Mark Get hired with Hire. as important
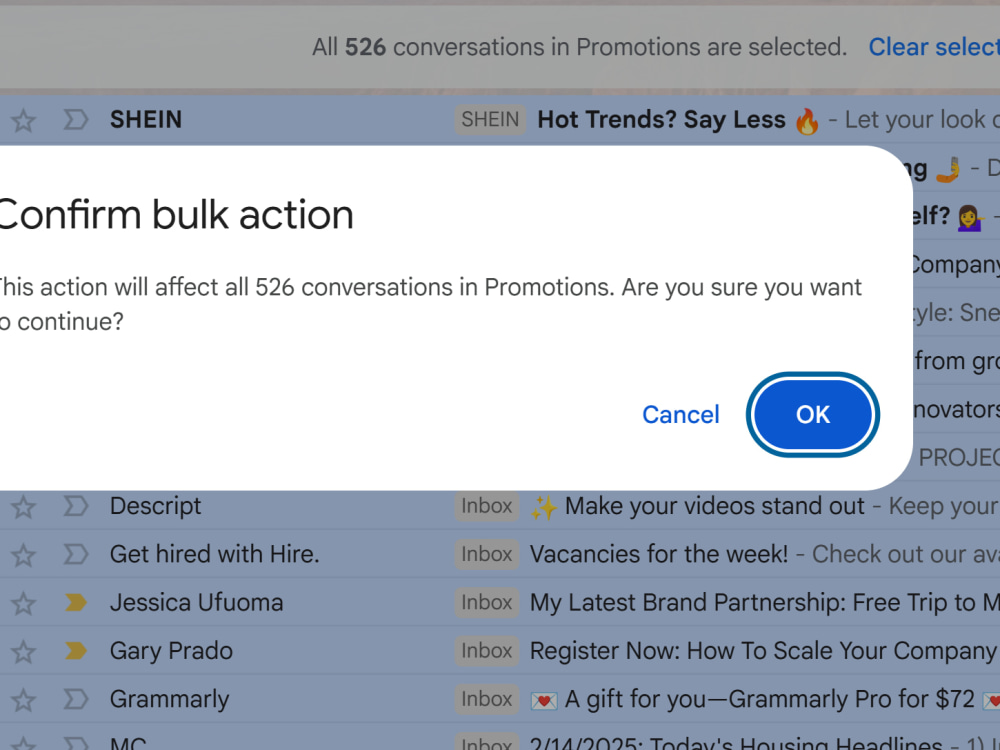 click(75, 554)
